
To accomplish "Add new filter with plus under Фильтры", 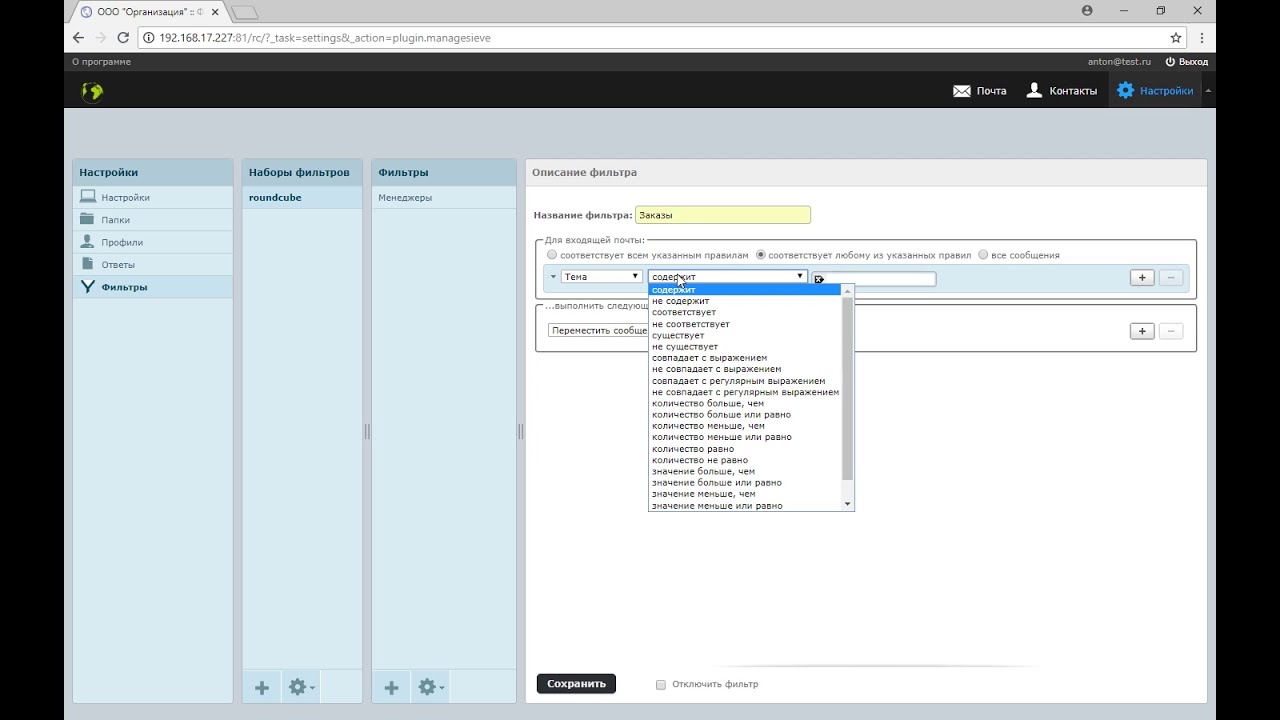I will click(392, 688).
